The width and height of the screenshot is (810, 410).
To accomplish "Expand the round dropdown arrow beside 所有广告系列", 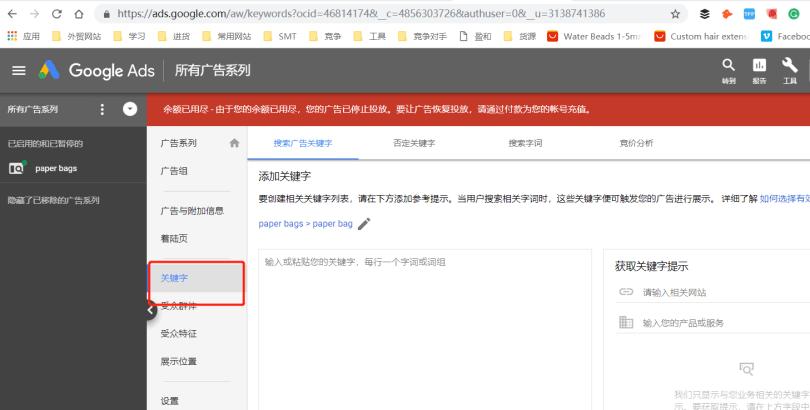I will pos(130,109).
